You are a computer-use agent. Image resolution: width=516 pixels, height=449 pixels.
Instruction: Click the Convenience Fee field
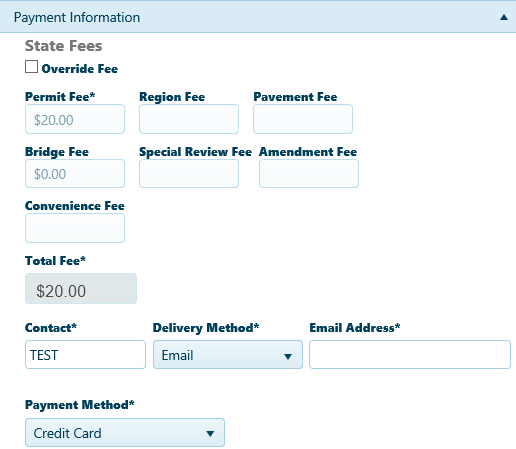point(75,228)
